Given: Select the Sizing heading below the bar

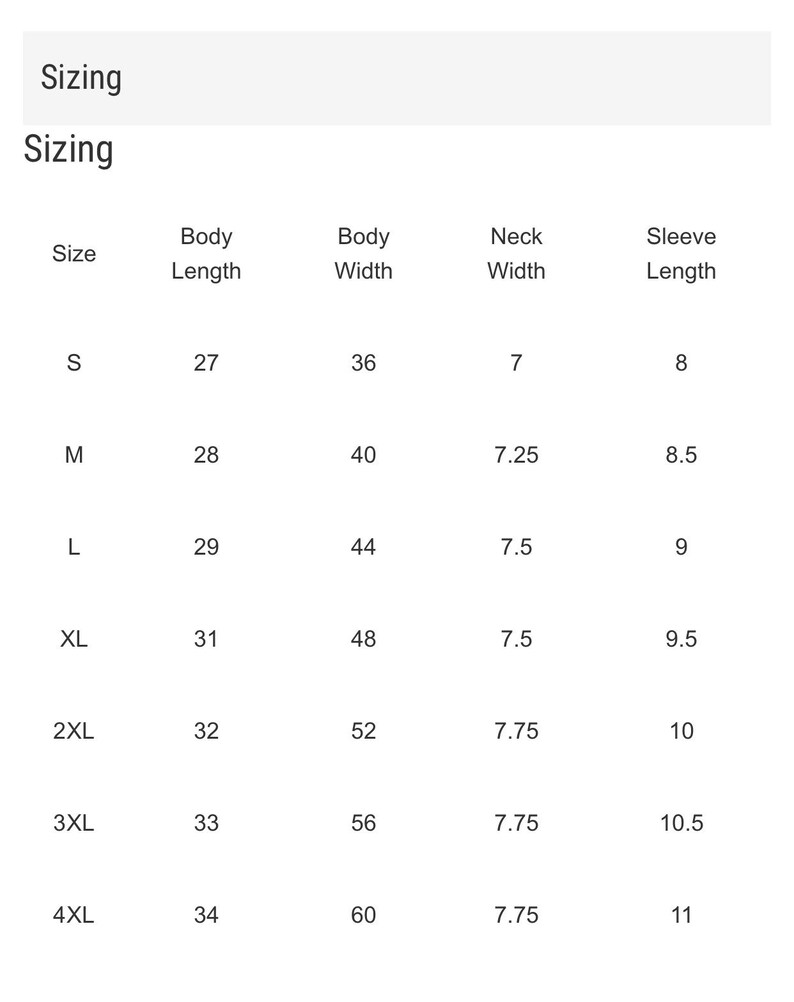Looking at the screenshot, I should click(68, 150).
